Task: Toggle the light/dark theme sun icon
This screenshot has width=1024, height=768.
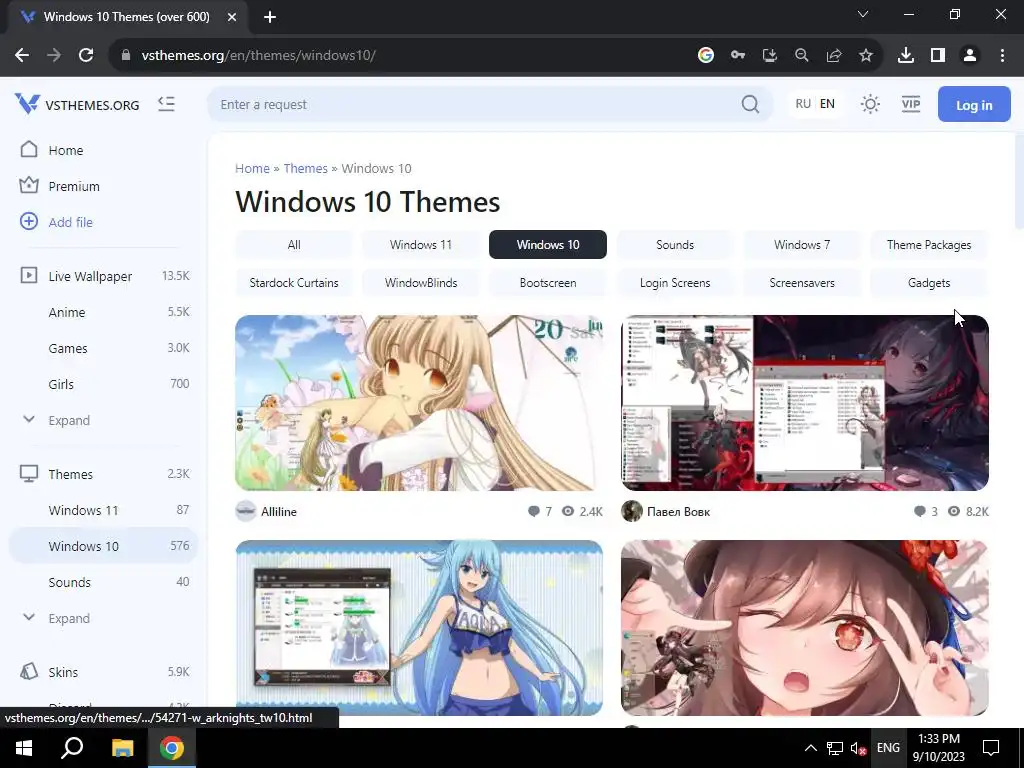Action: pos(870,104)
